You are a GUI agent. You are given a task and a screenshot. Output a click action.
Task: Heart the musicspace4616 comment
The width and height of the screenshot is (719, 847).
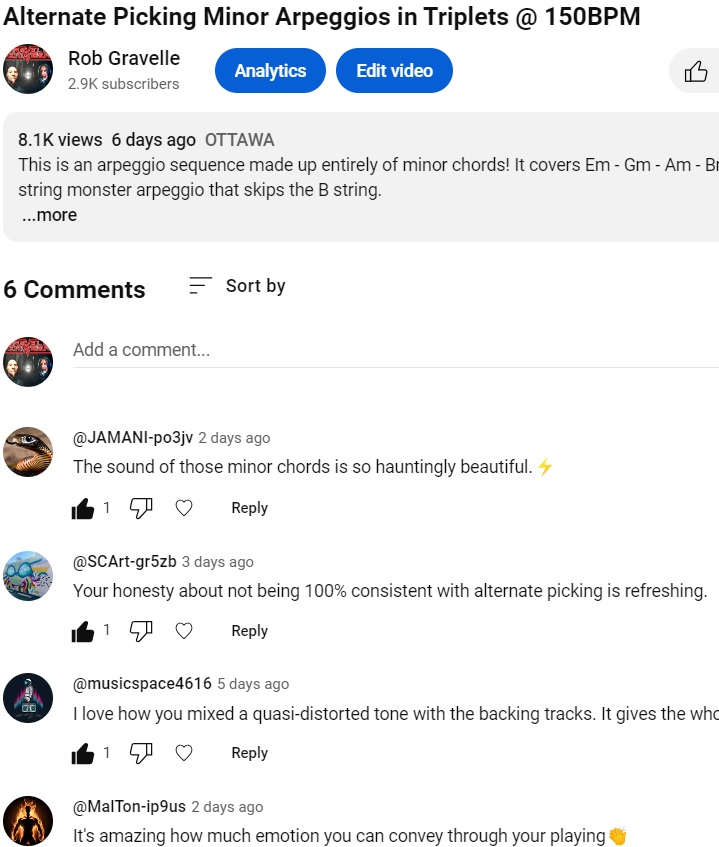click(184, 753)
